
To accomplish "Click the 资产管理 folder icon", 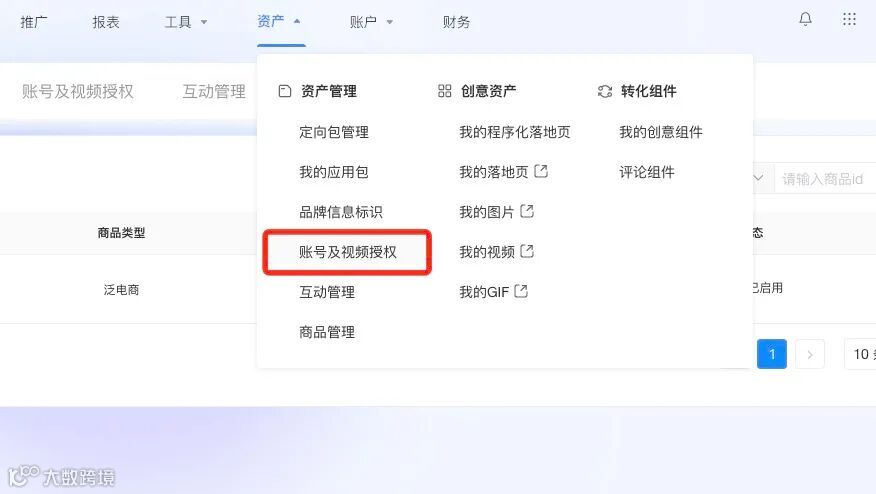I will 285,91.
